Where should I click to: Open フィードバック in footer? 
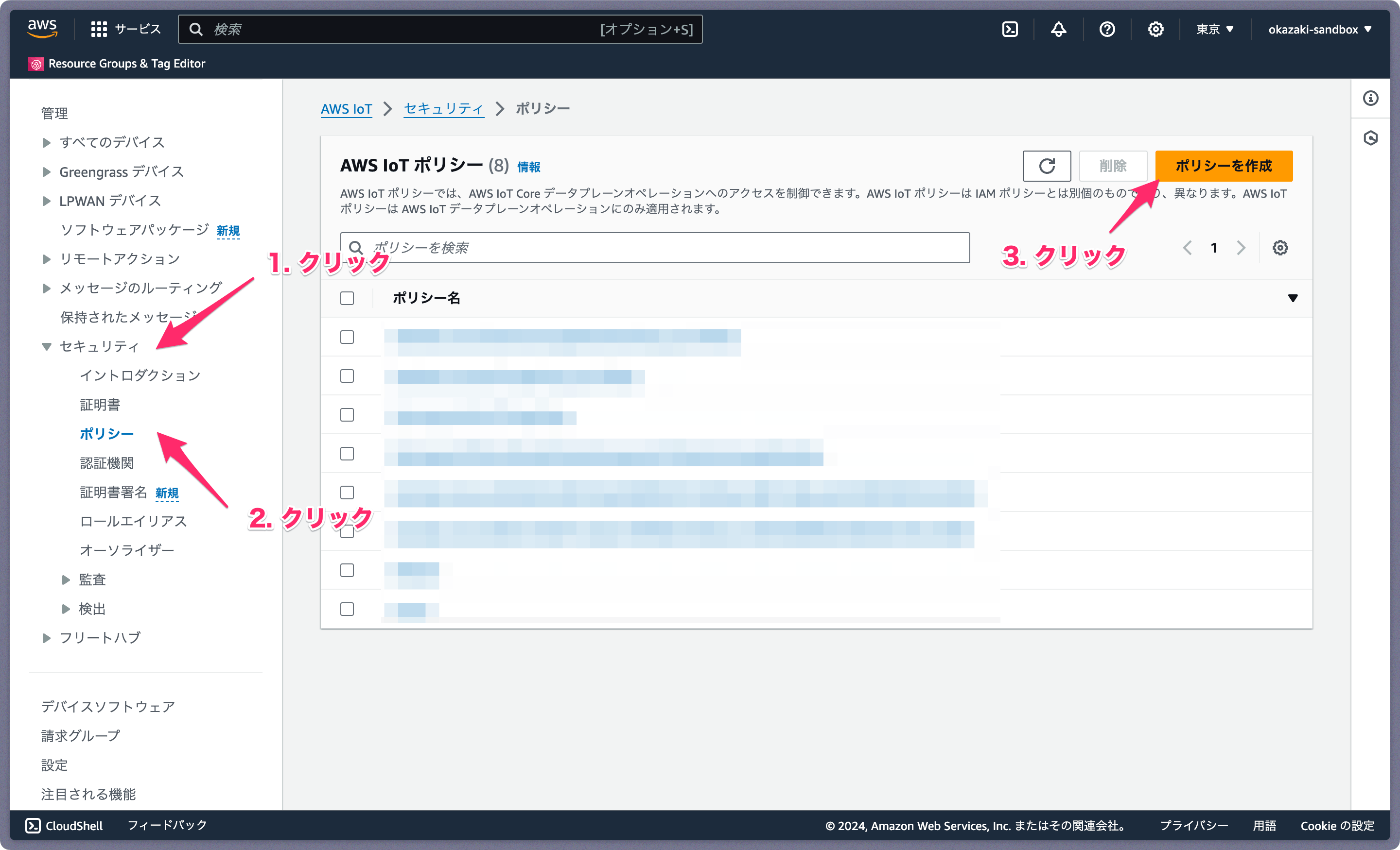point(167,826)
